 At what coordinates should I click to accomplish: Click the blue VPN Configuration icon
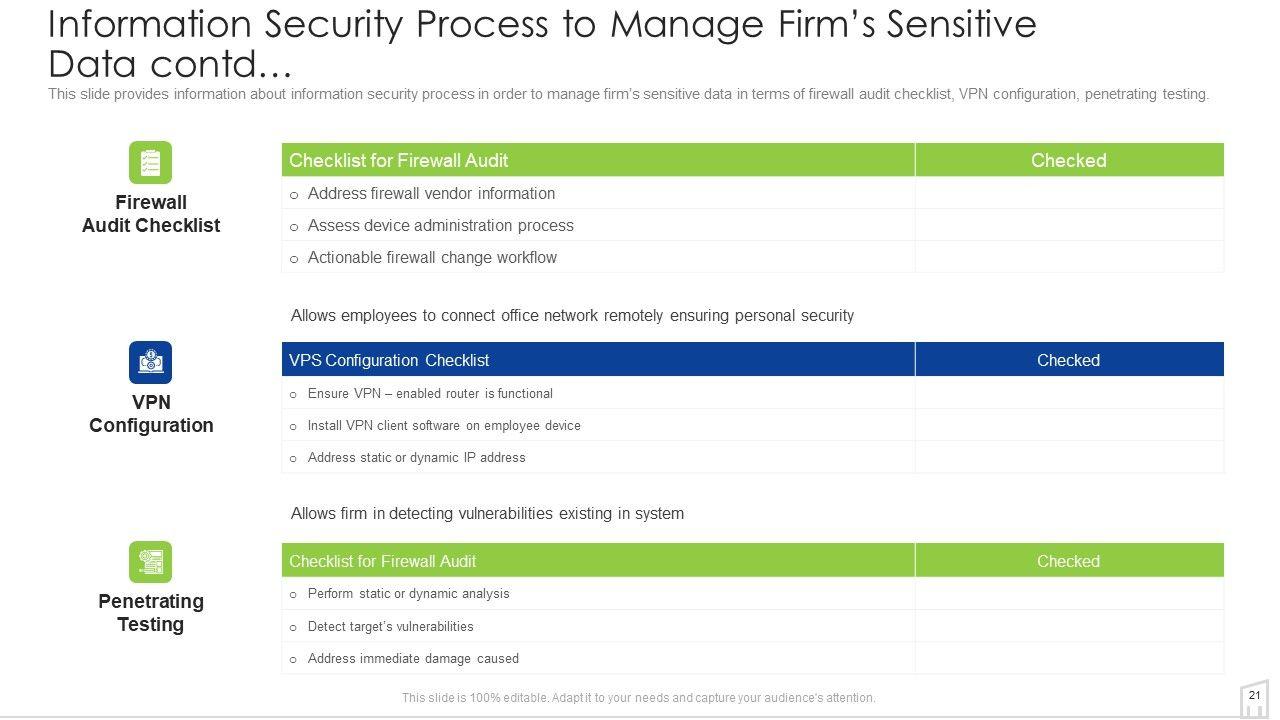click(150, 362)
